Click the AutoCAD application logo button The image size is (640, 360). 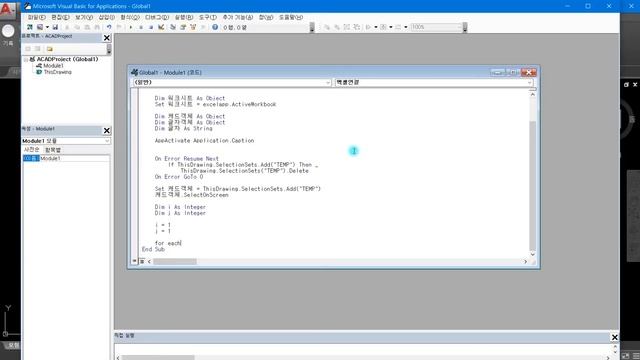coord(7,9)
